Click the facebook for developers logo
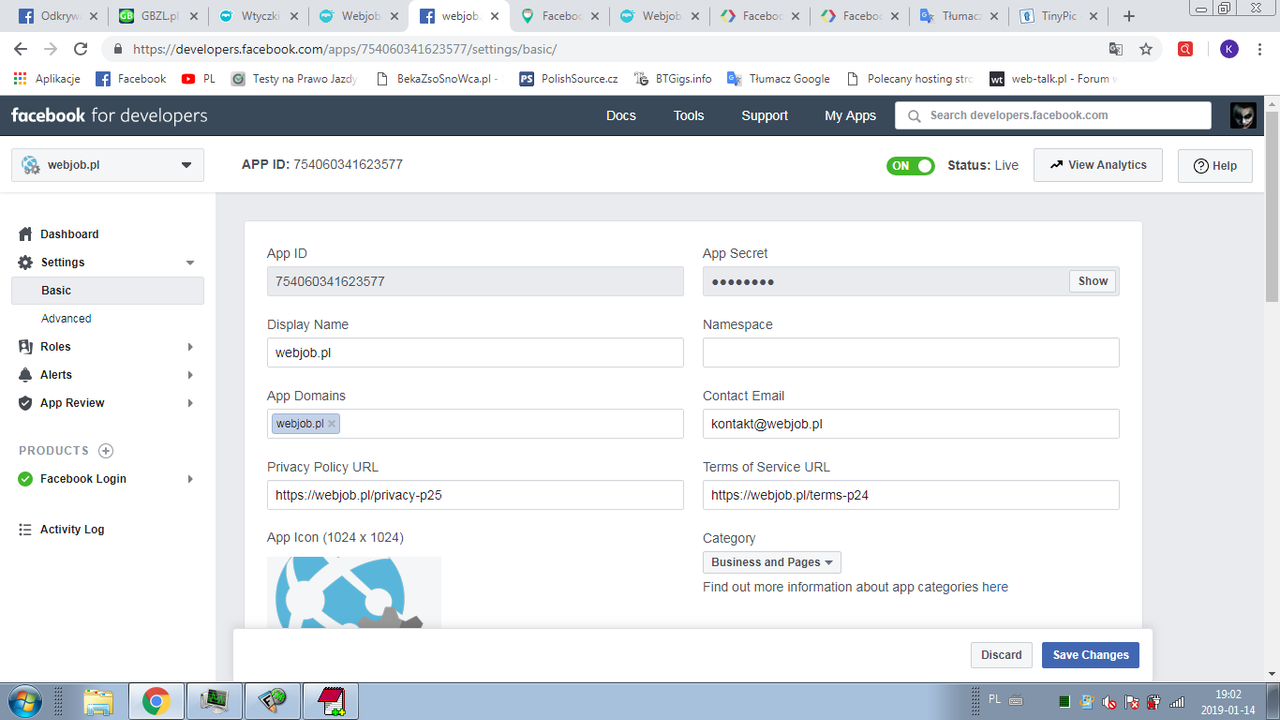This screenshot has width=1280, height=720. click(x=109, y=115)
